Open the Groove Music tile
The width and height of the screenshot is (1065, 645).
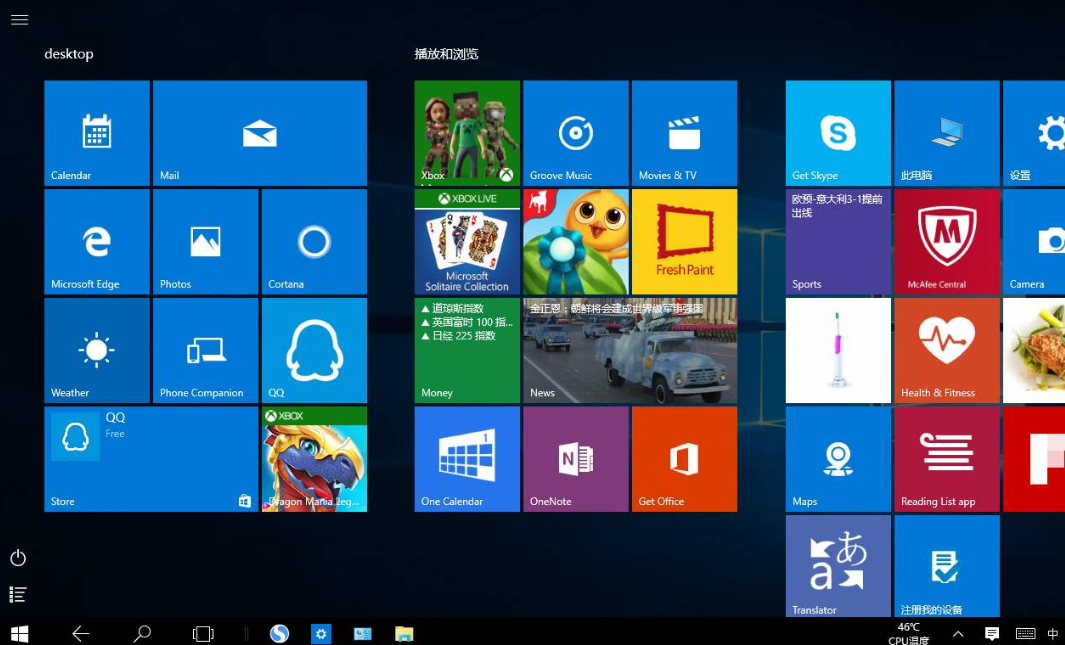(x=575, y=133)
